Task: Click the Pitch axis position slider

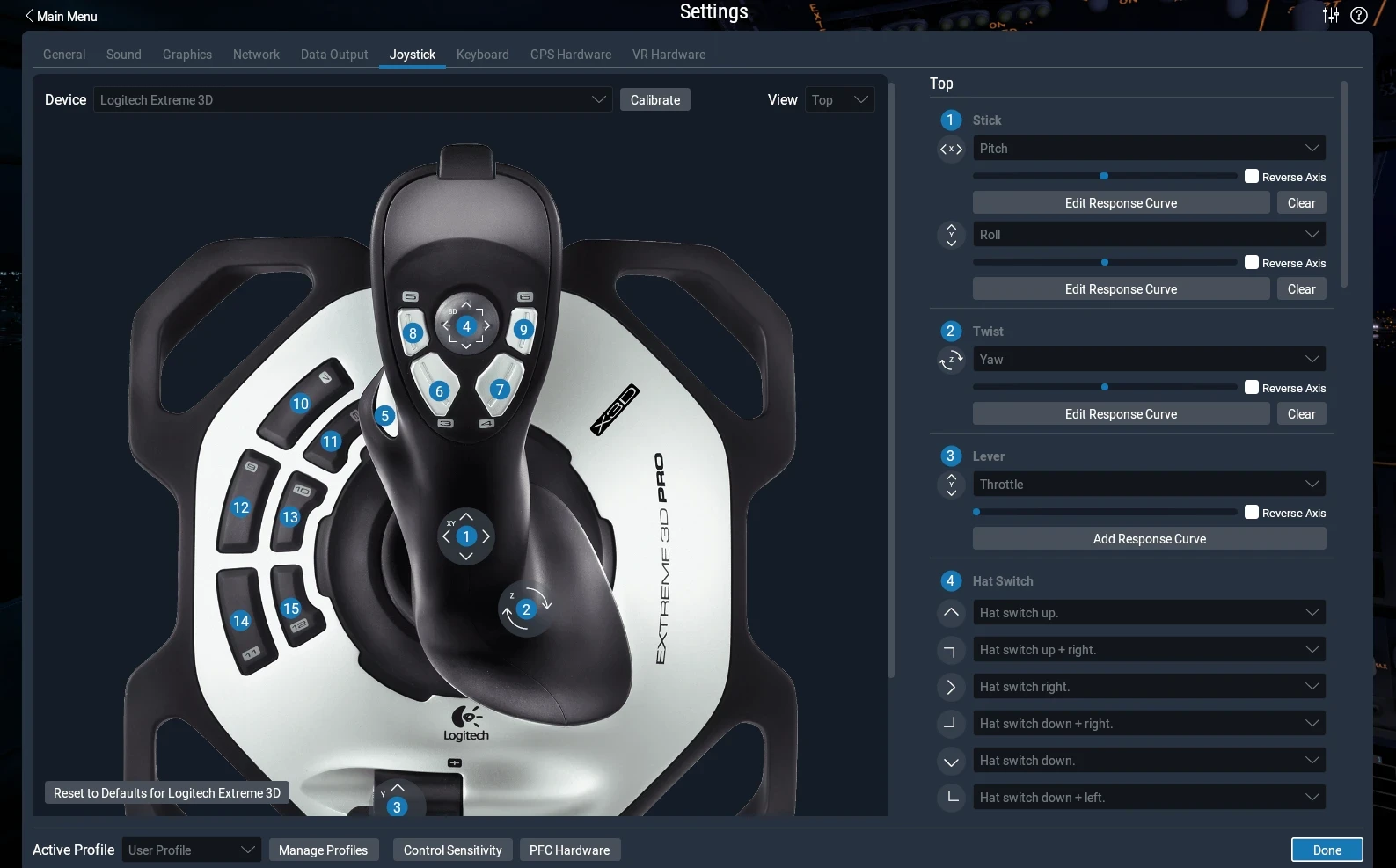Action: coord(1105,176)
